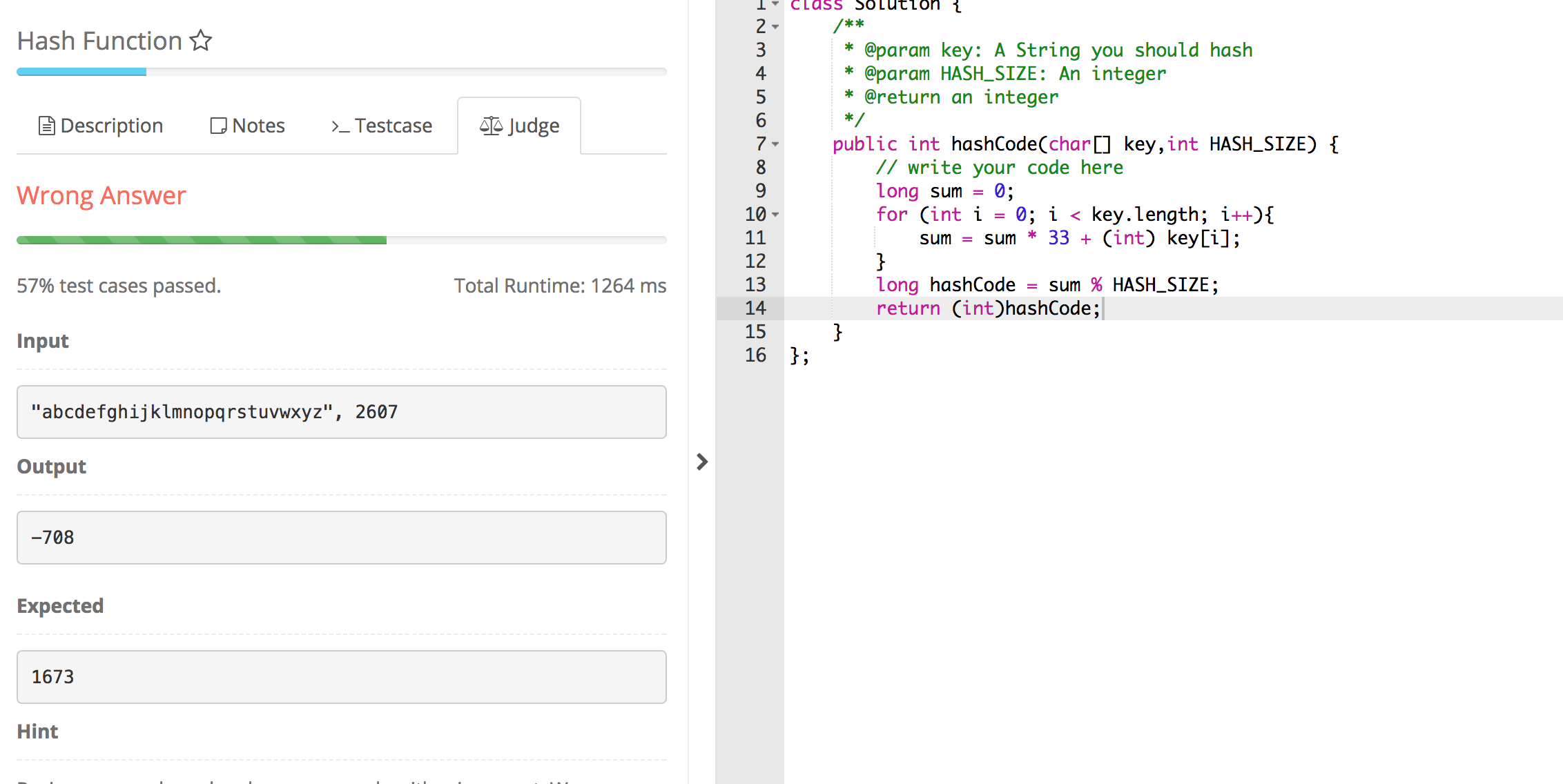The image size is (1563, 784).
Task: Click line number 16 in the gutter
Action: (x=755, y=355)
